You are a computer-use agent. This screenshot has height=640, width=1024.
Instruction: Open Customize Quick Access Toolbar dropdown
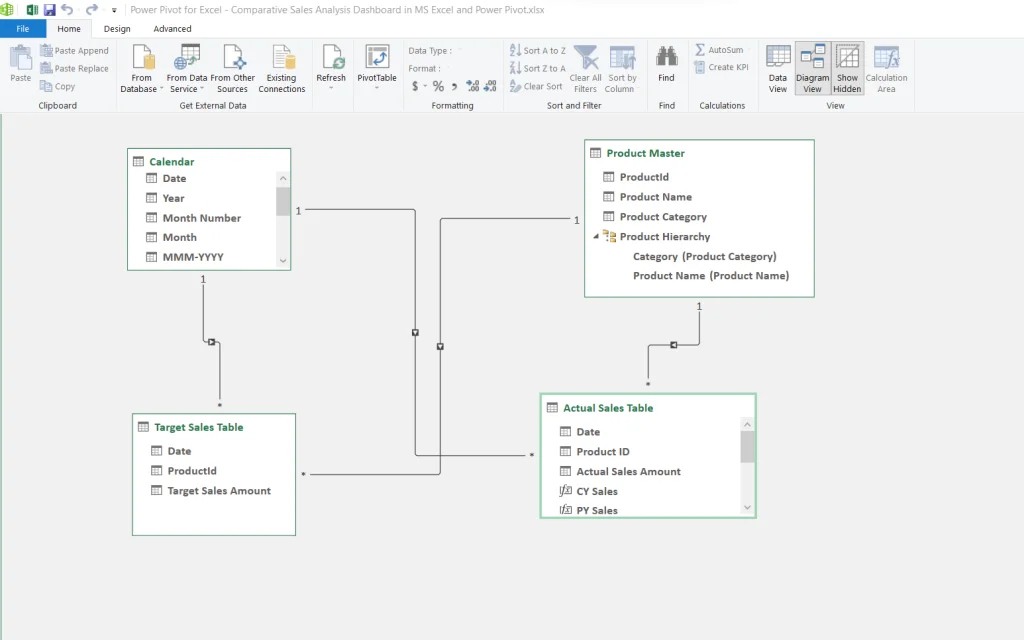click(114, 10)
